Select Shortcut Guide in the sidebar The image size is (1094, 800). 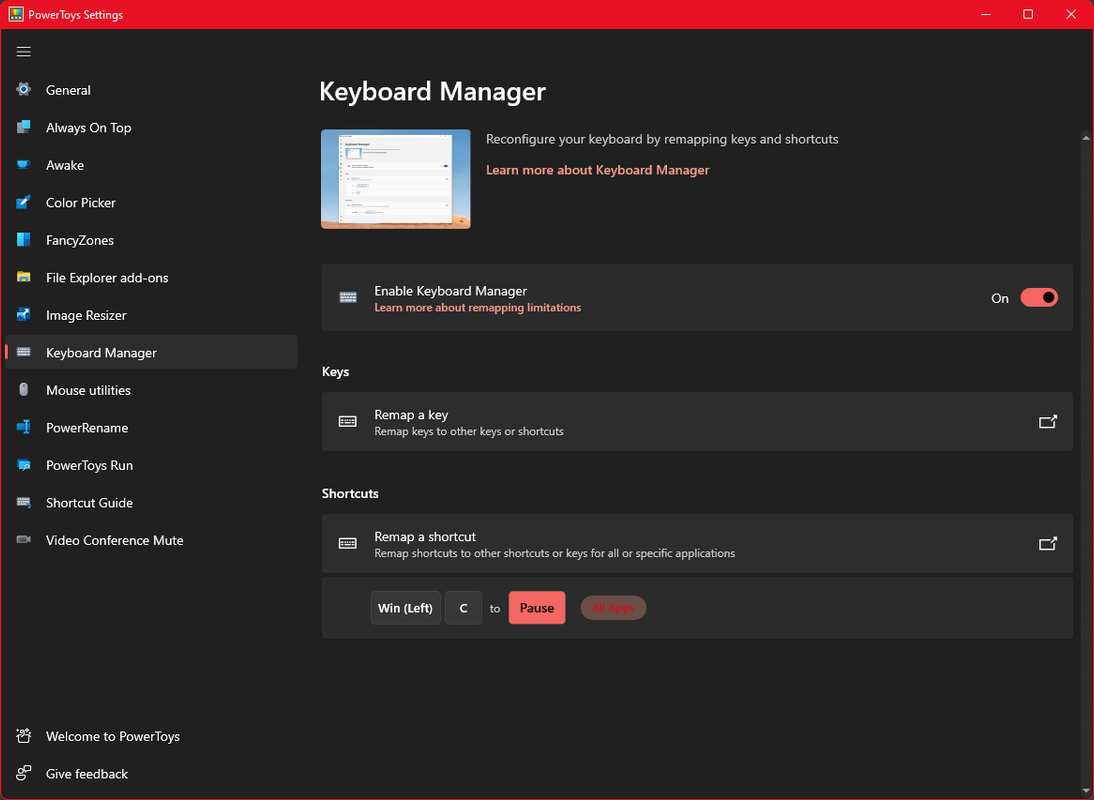(x=151, y=503)
